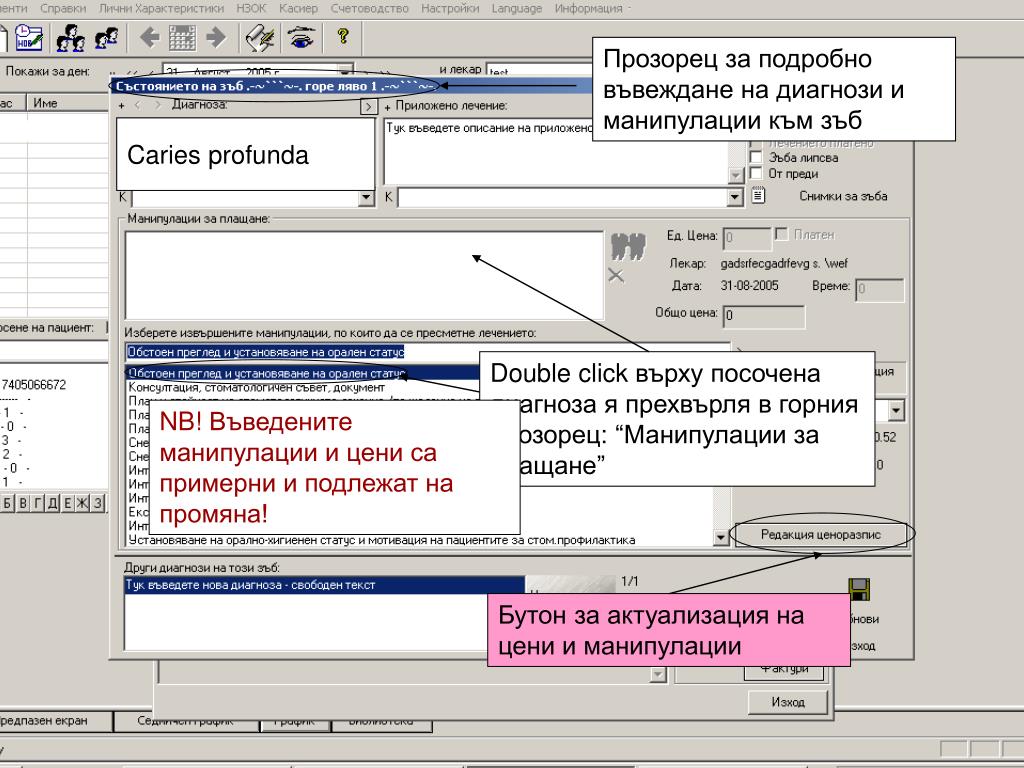Open the calendar grid toolbar icon
Screen dimensions: 1024x768
(x=182, y=38)
